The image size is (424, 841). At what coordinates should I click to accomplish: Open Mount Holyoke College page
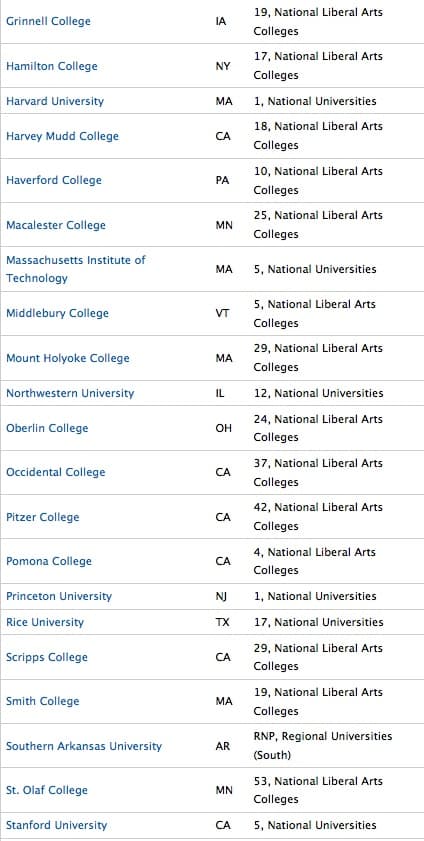point(68,358)
